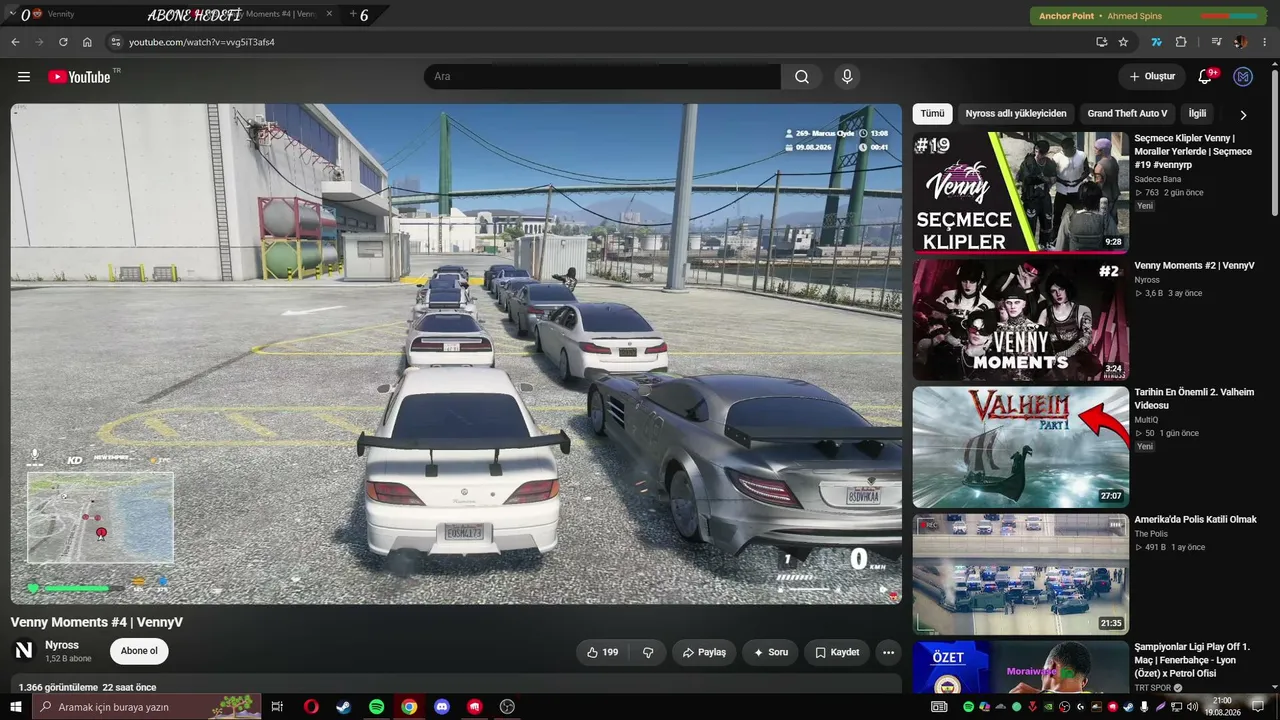Open the browser extensions puzzle icon
Image resolution: width=1280 pixels, height=720 pixels.
point(1181,42)
